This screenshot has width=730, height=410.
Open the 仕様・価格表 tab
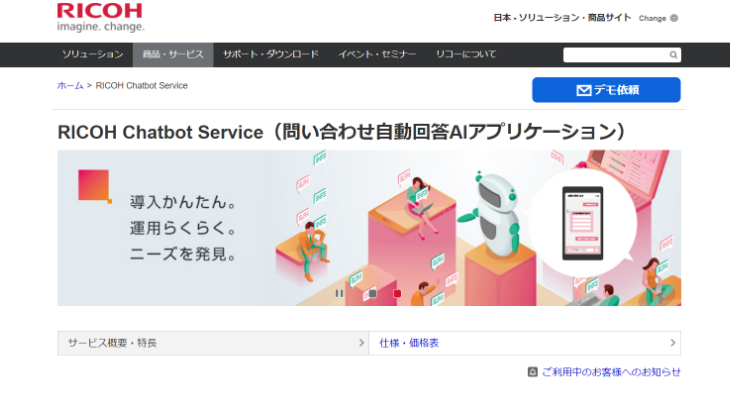coord(525,343)
